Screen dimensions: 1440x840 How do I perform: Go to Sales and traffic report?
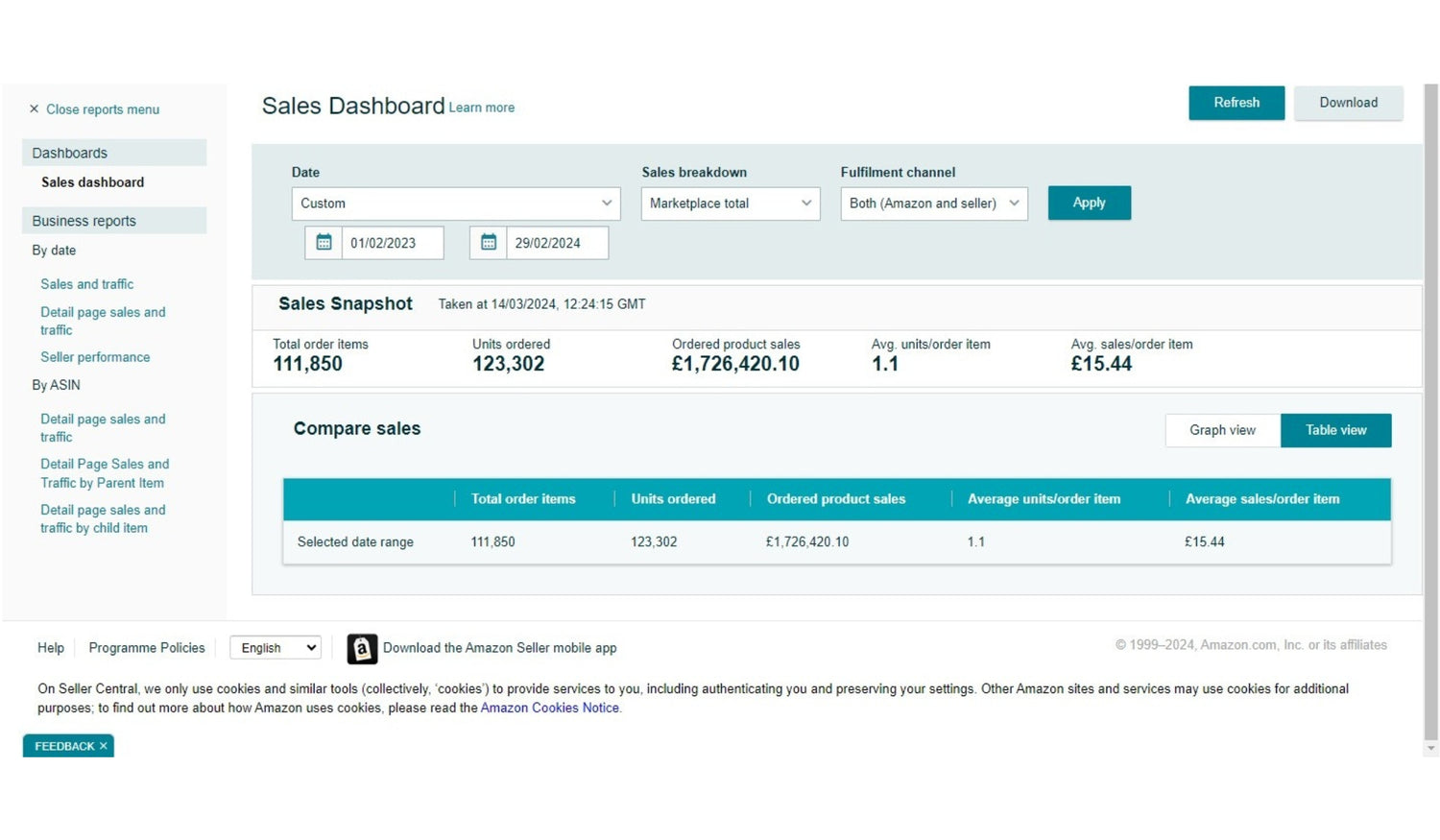[87, 284]
